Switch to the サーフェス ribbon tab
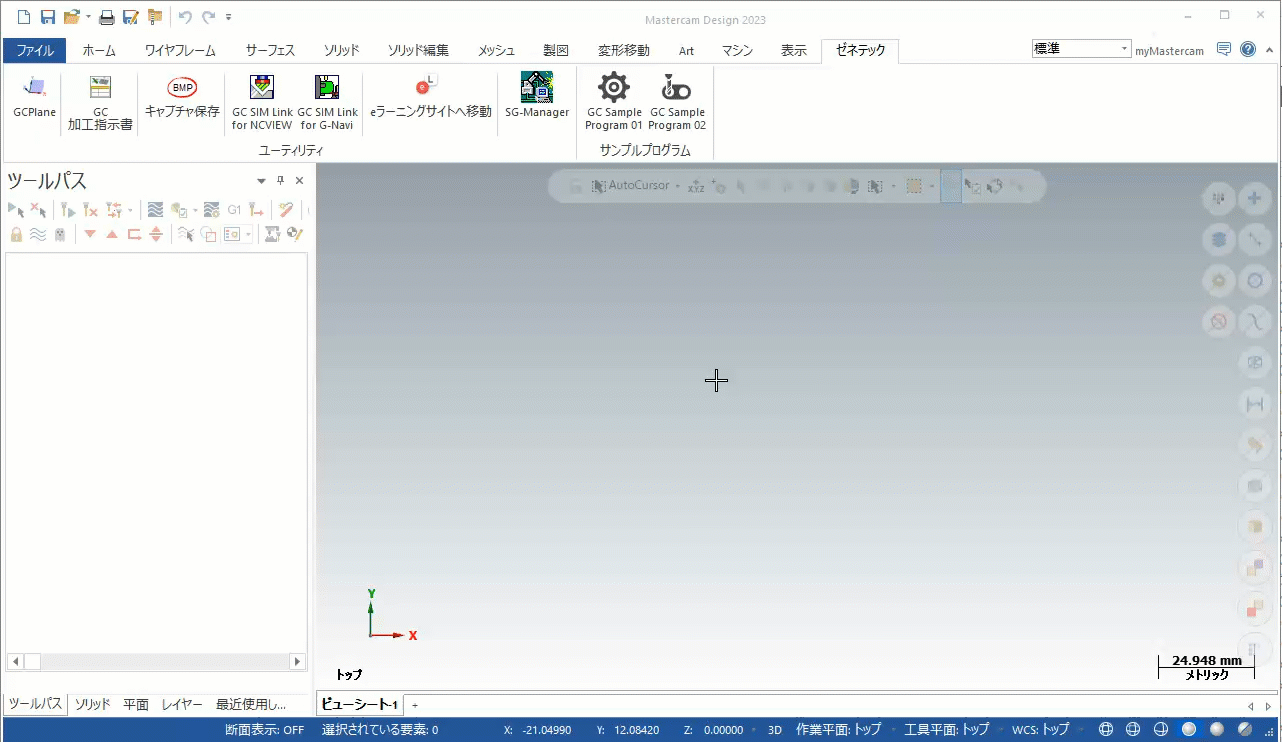1282x742 pixels. (x=270, y=50)
